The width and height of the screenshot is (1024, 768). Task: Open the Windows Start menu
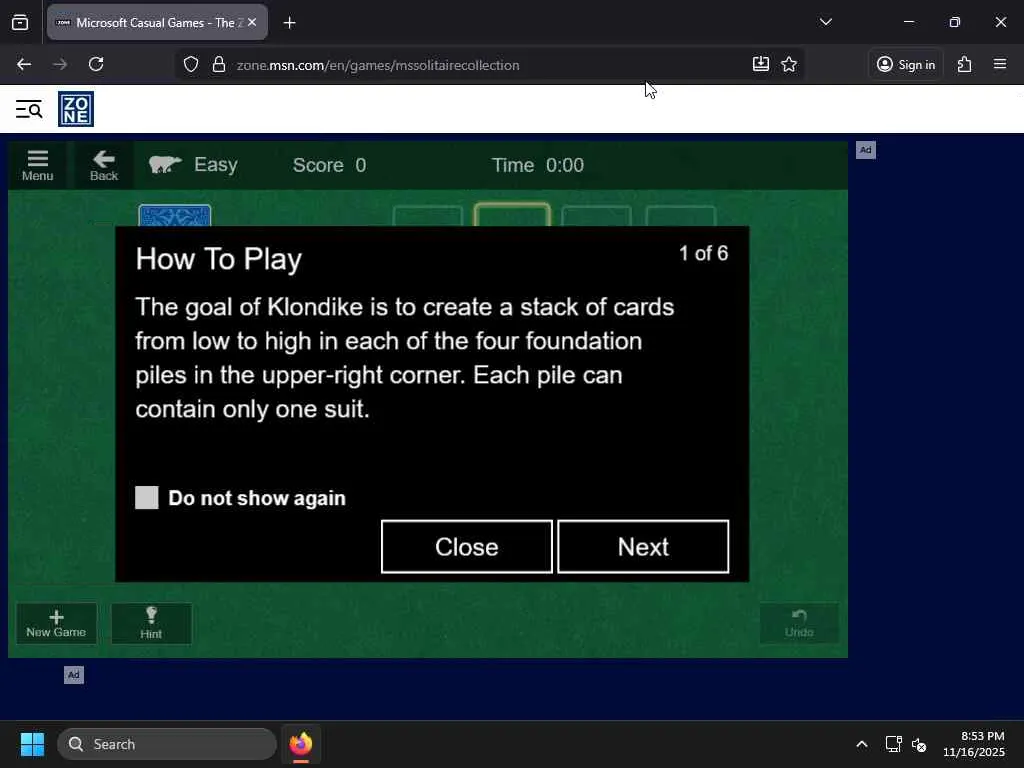coord(32,744)
